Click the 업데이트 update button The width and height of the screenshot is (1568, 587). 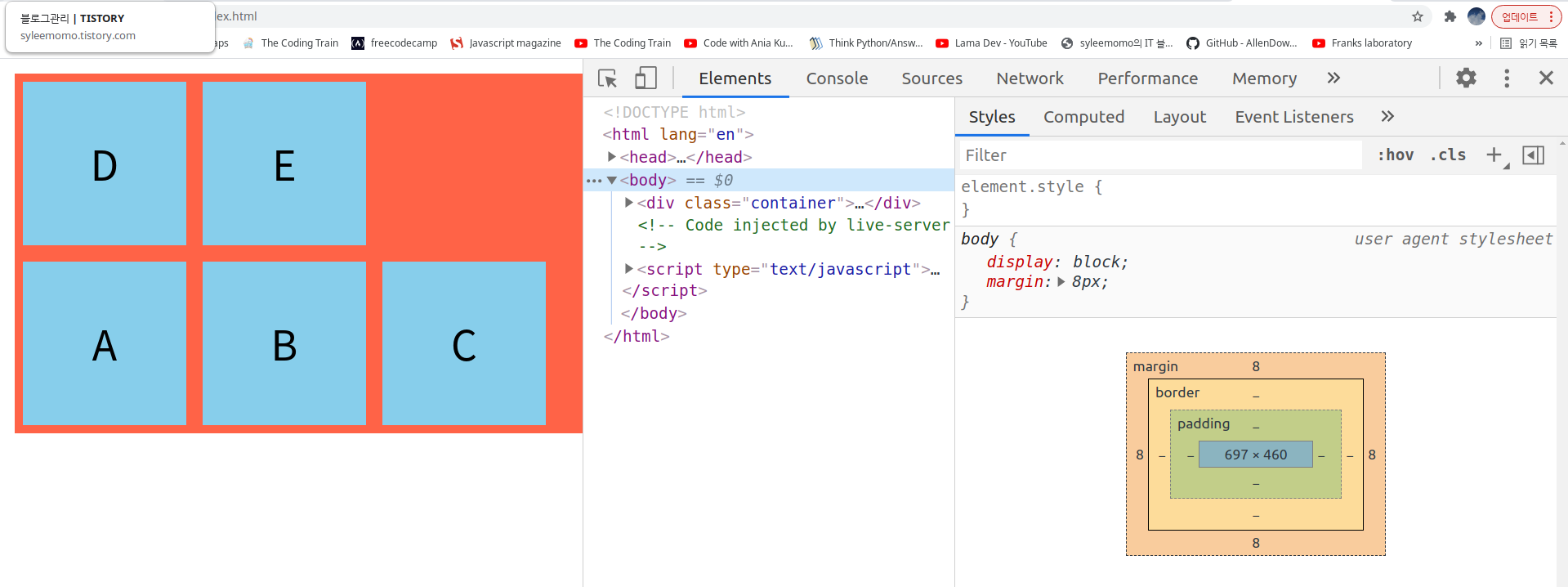(1526, 16)
